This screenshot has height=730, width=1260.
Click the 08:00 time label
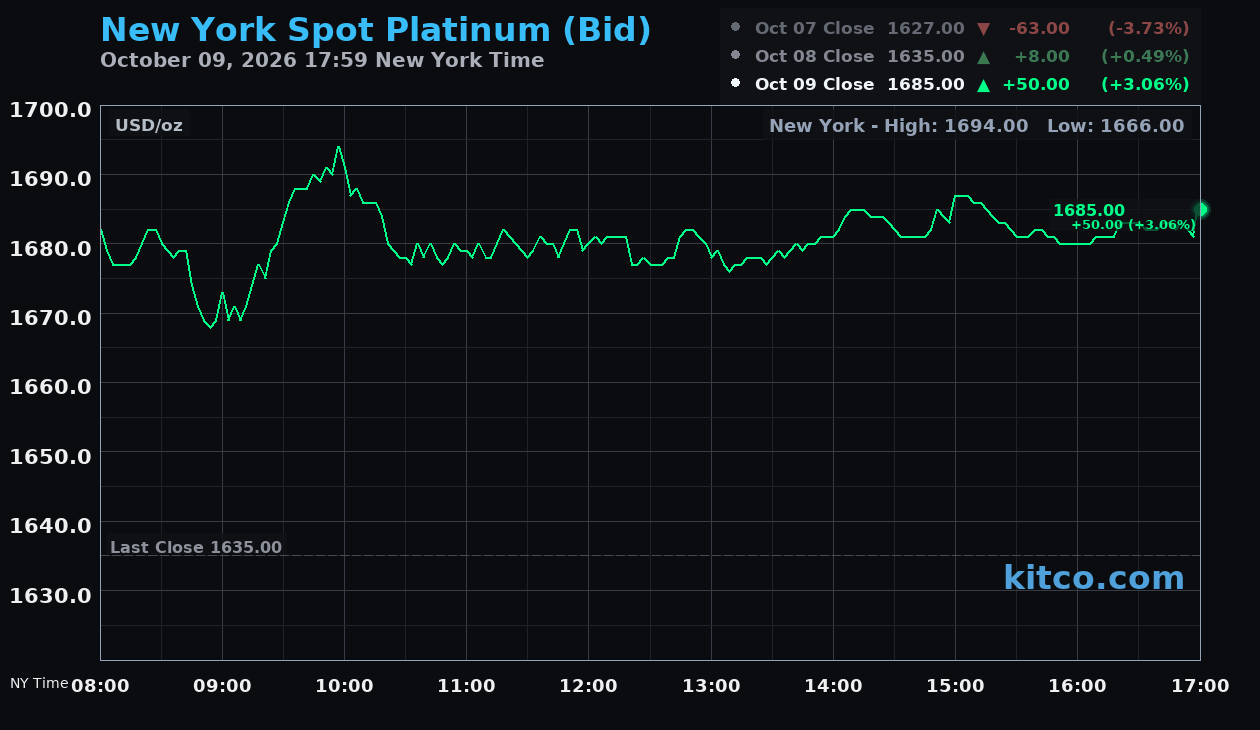[x=100, y=686]
